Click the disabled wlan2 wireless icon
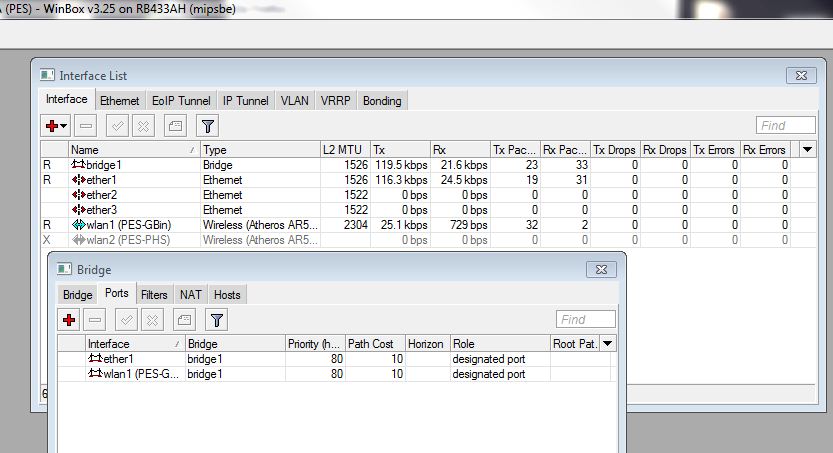The width and height of the screenshot is (833, 453). (x=79, y=240)
